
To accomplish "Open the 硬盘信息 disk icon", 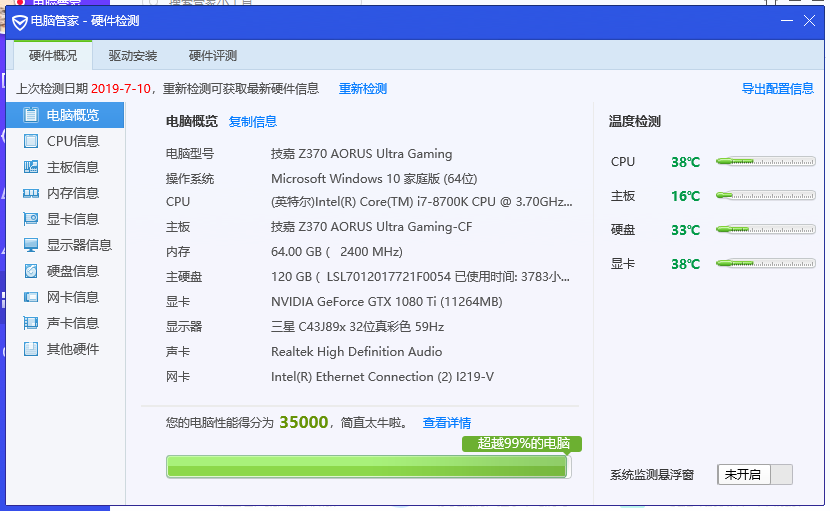I will coord(31,271).
